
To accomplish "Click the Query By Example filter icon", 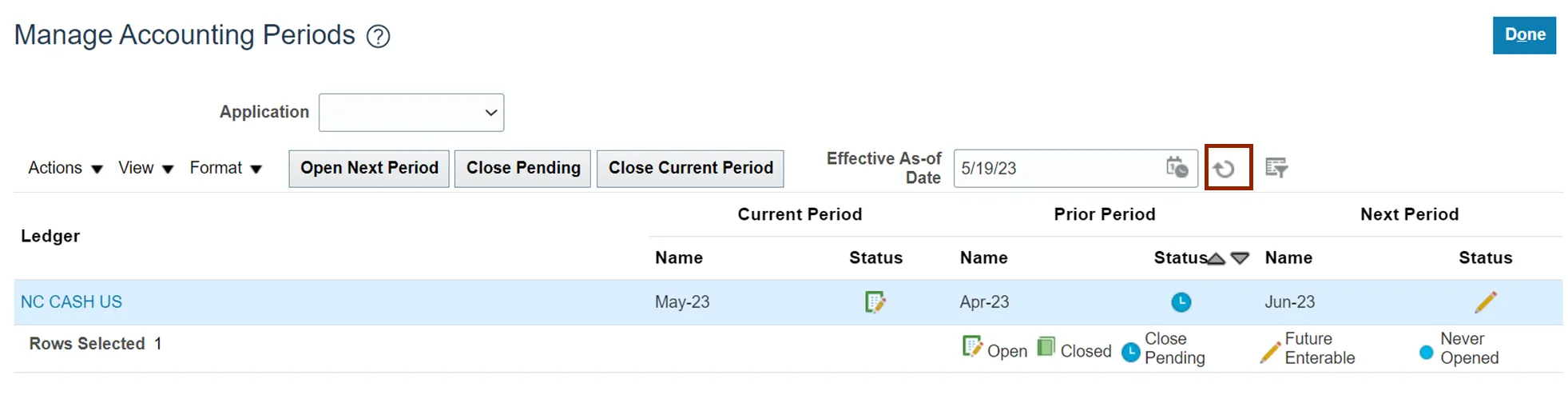I will coord(1276,168).
